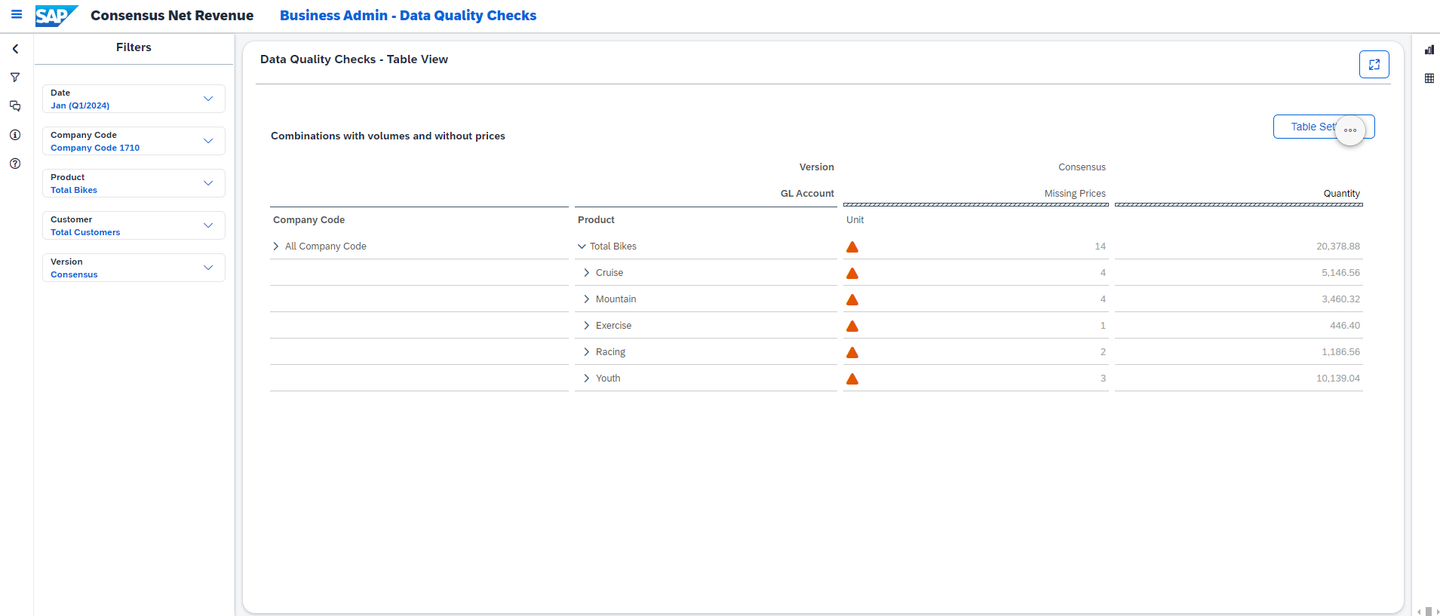Click missing prices count 14
Image resolution: width=1440 pixels, height=616 pixels.
tap(1100, 246)
